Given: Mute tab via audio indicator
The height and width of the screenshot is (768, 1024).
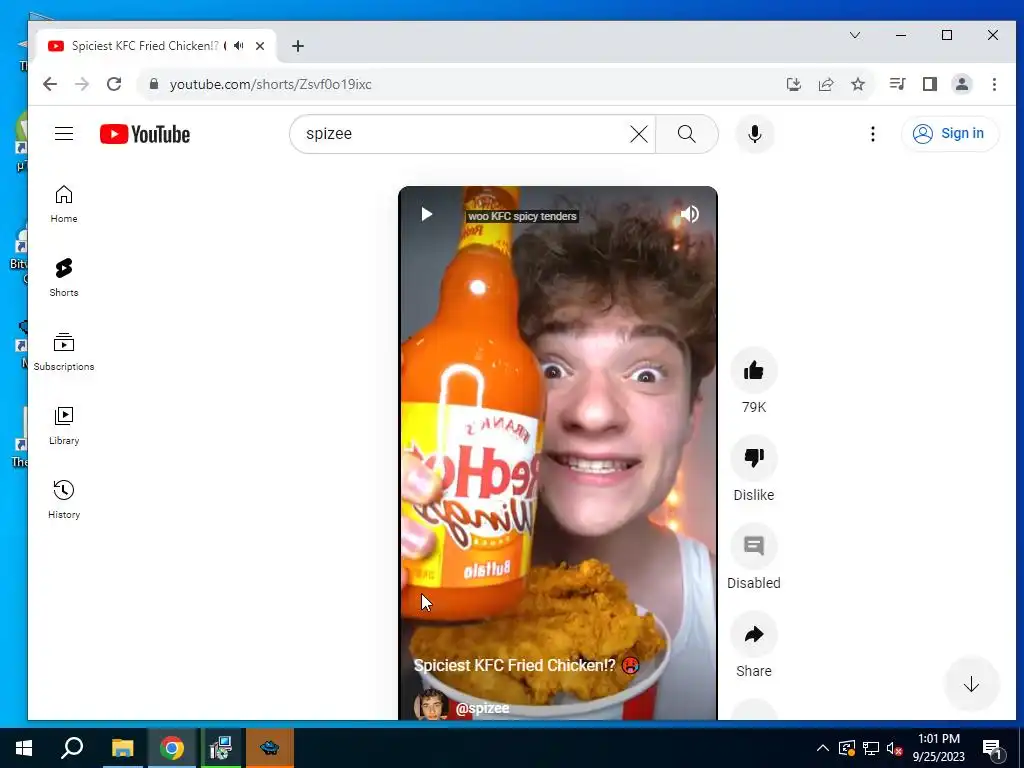Looking at the screenshot, I should (x=239, y=46).
